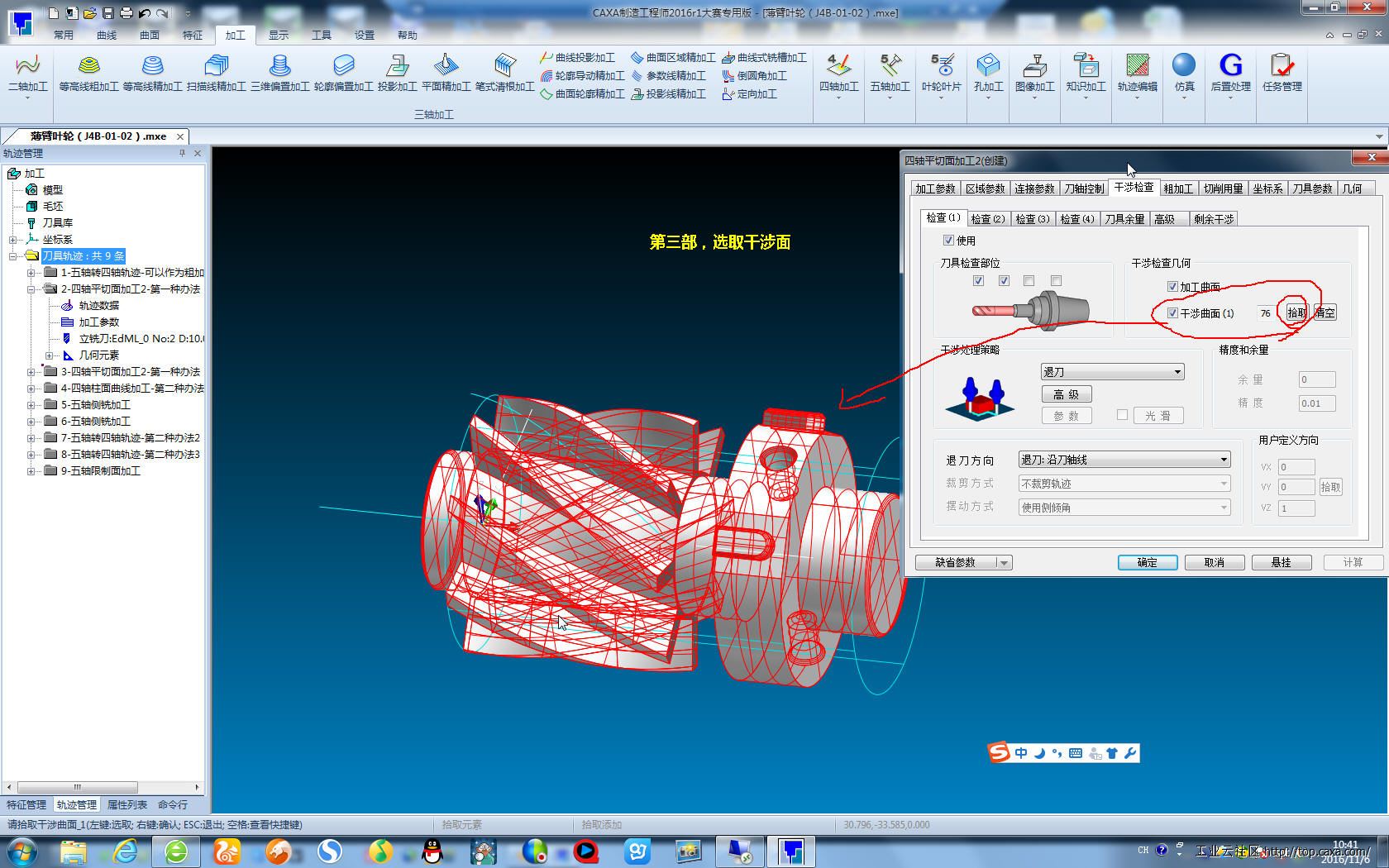Click the 叶轮叶片 machining icon
The image size is (1389, 868).
[x=941, y=66]
